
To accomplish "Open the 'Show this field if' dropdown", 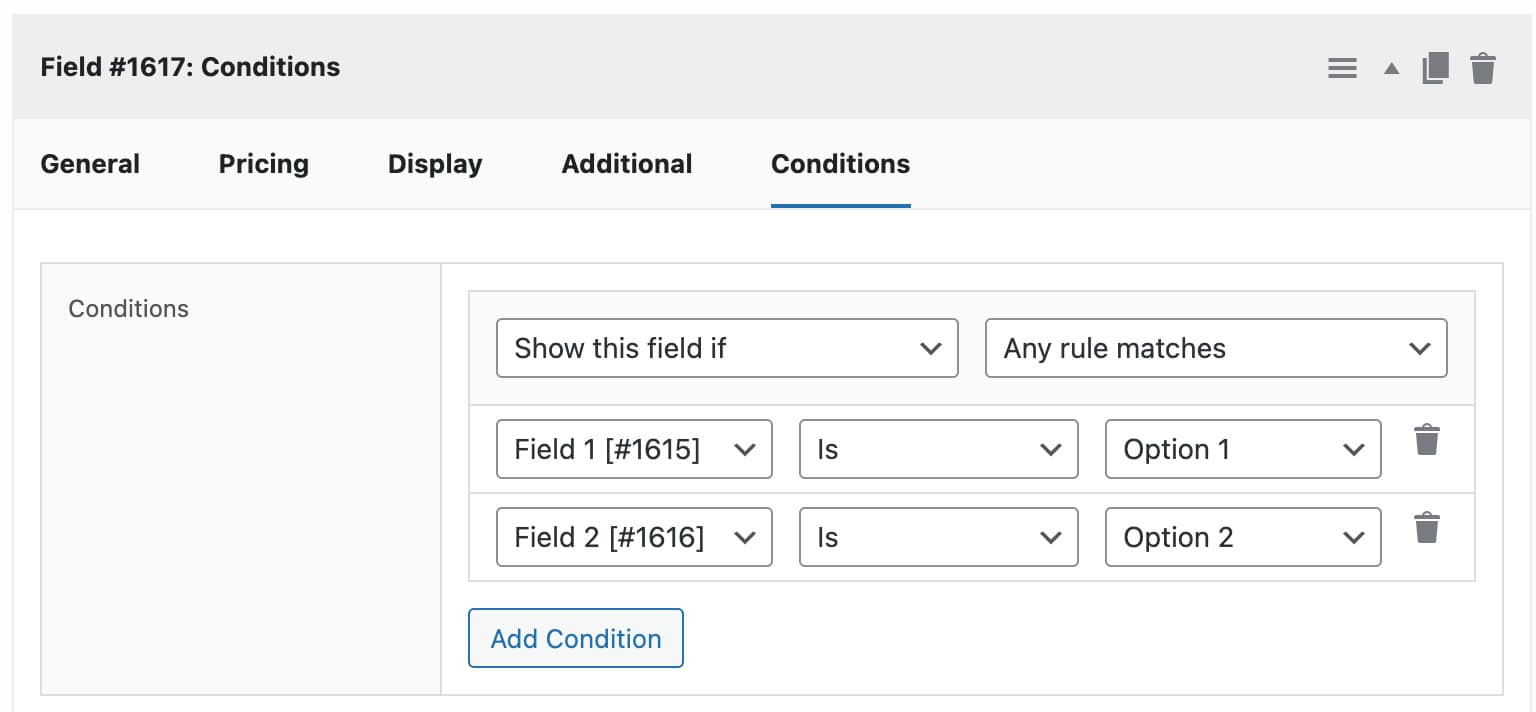I will coord(727,348).
